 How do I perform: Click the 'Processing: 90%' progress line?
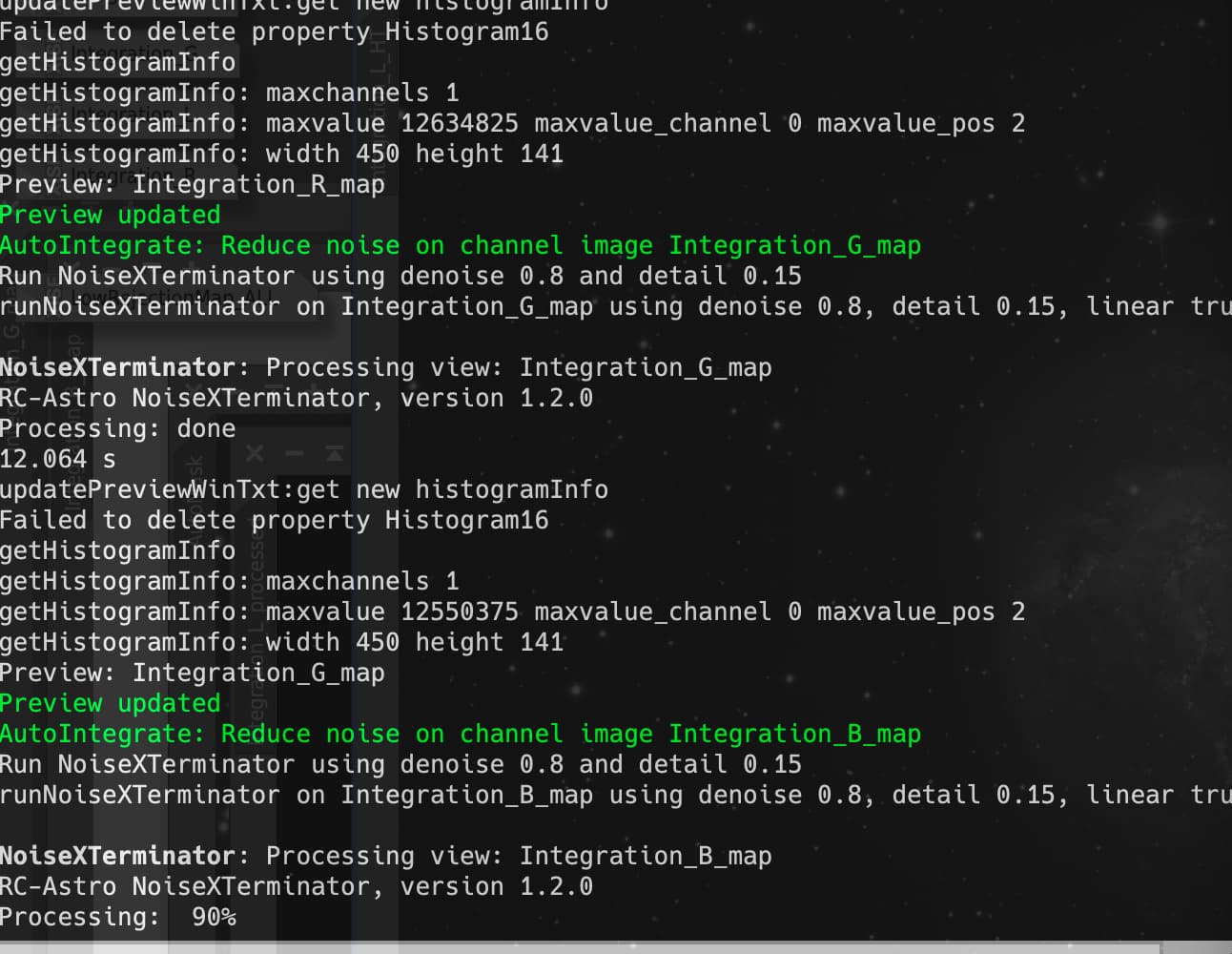tap(118, 917)
